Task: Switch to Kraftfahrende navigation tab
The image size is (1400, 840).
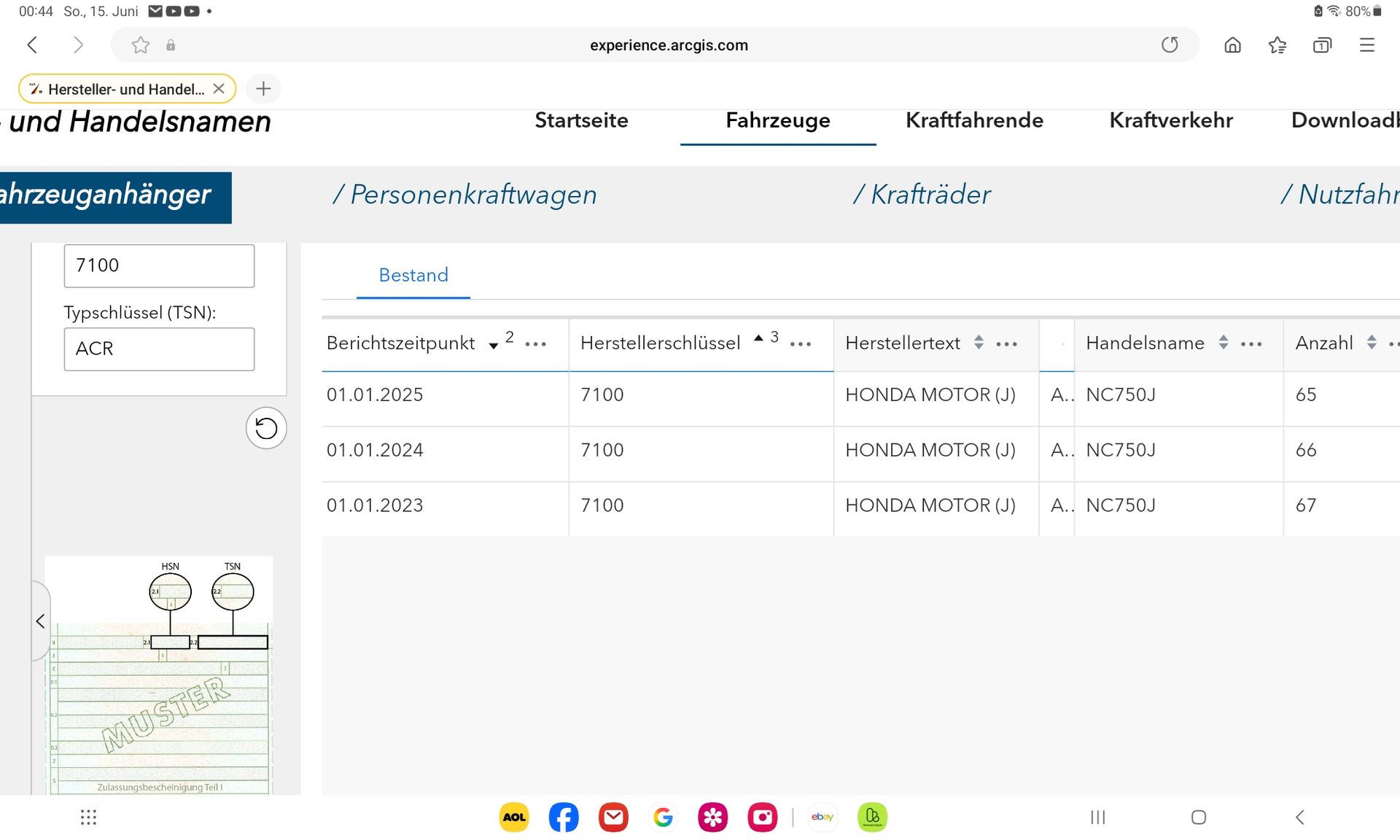Action: tap(974, 120)
